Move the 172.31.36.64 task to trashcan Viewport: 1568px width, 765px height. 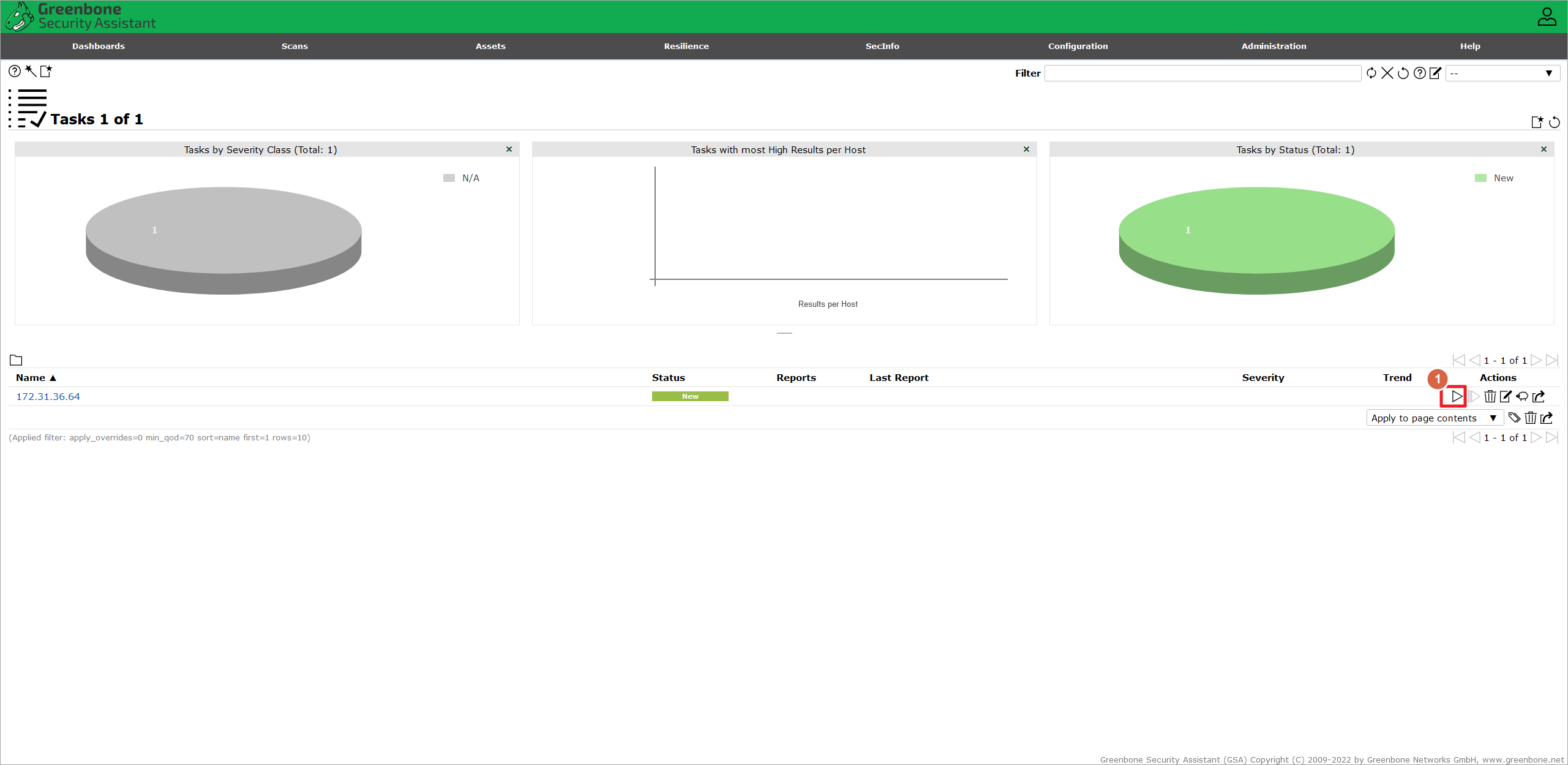click(1490, 396)
